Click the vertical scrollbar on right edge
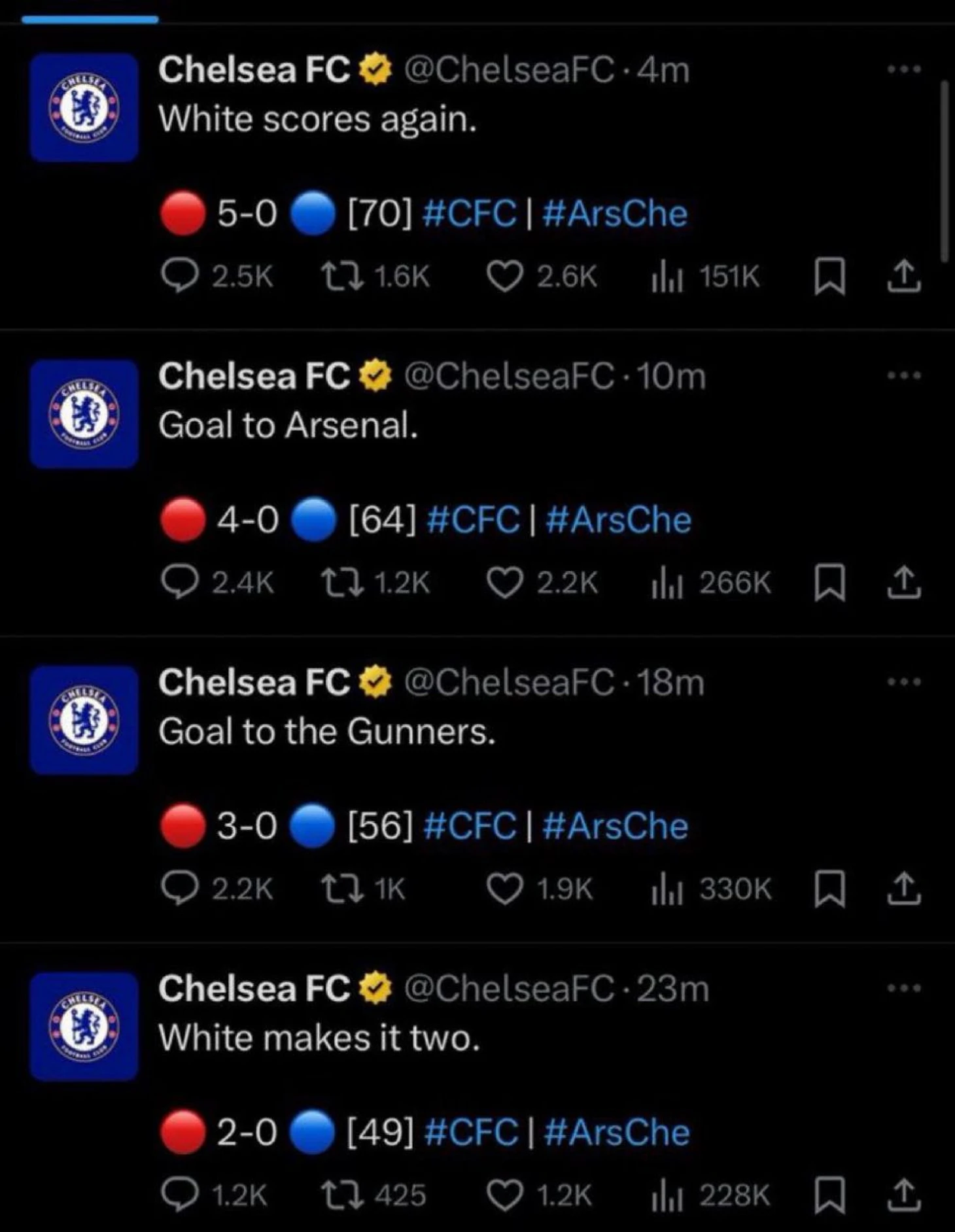The height and width of the screenshot is (1232, 955). (x=944, y=171)
